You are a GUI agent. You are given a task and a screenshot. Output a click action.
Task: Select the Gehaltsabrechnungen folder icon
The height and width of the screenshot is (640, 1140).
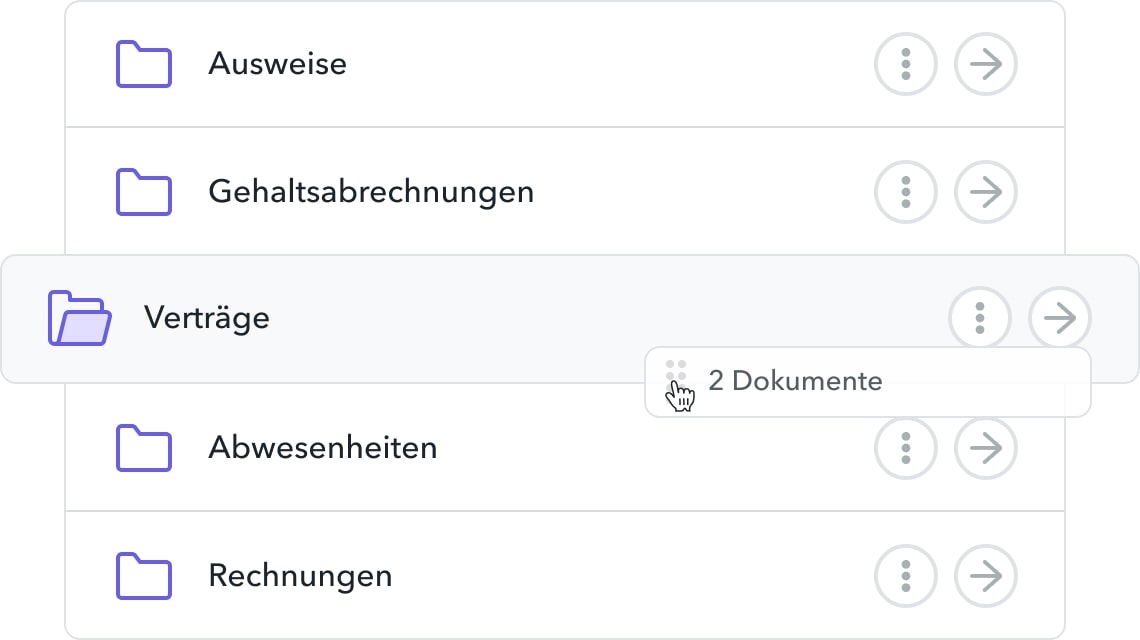(x=144, y=191)
